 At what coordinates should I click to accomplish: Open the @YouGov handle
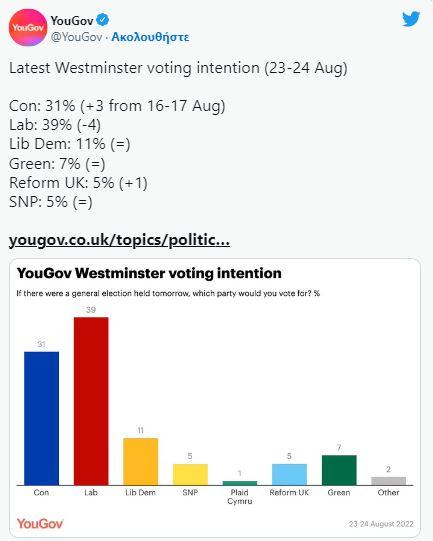click(x=77, y=37)
